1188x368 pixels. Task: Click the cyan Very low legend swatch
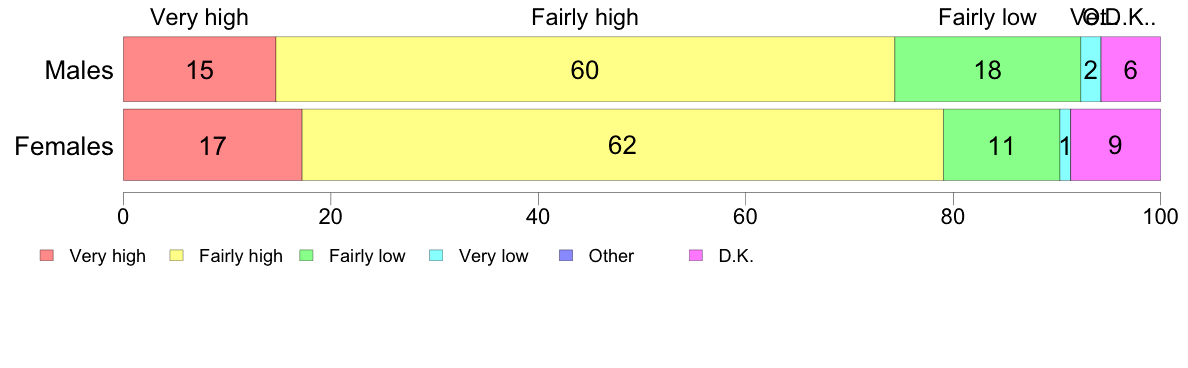436,256
